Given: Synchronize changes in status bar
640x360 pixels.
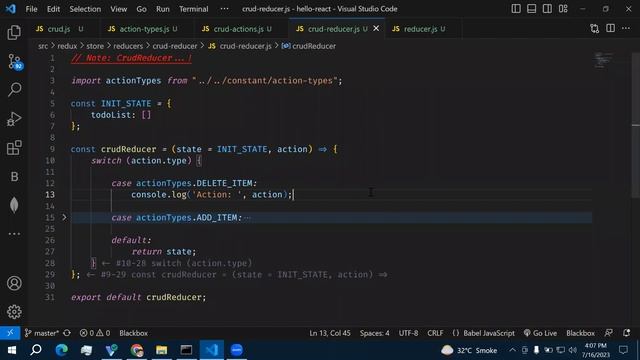Looking at the screenshot, I should tap(67, 333).
